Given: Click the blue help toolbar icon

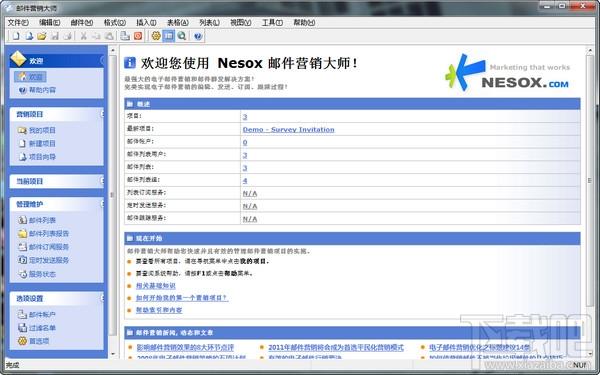Looking at the screenshot, I should 198,36.
